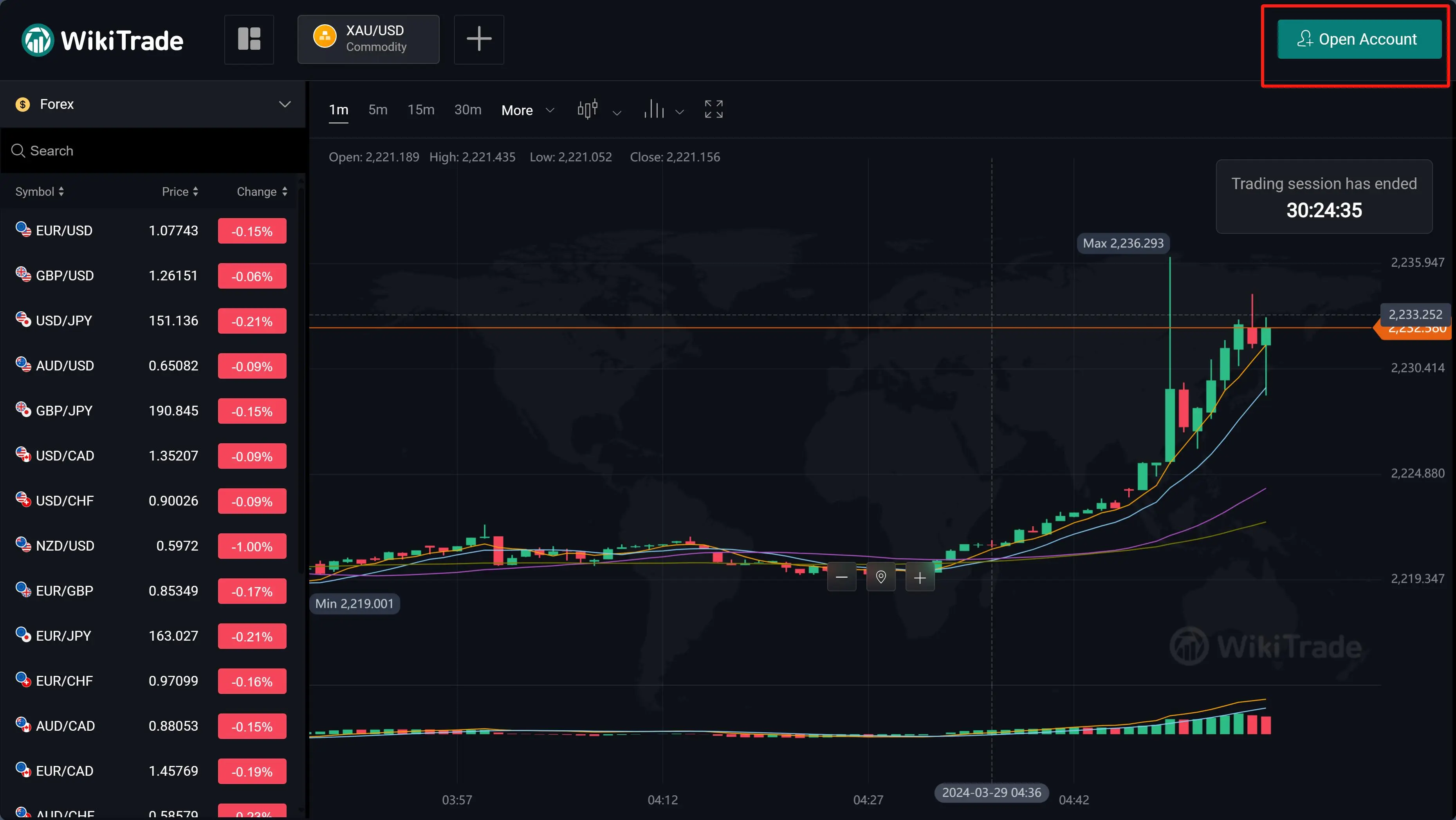Click the 1.26151 price of GBP/USD
The width and height of the screenshot is (1456, 820).
[173, 276]
